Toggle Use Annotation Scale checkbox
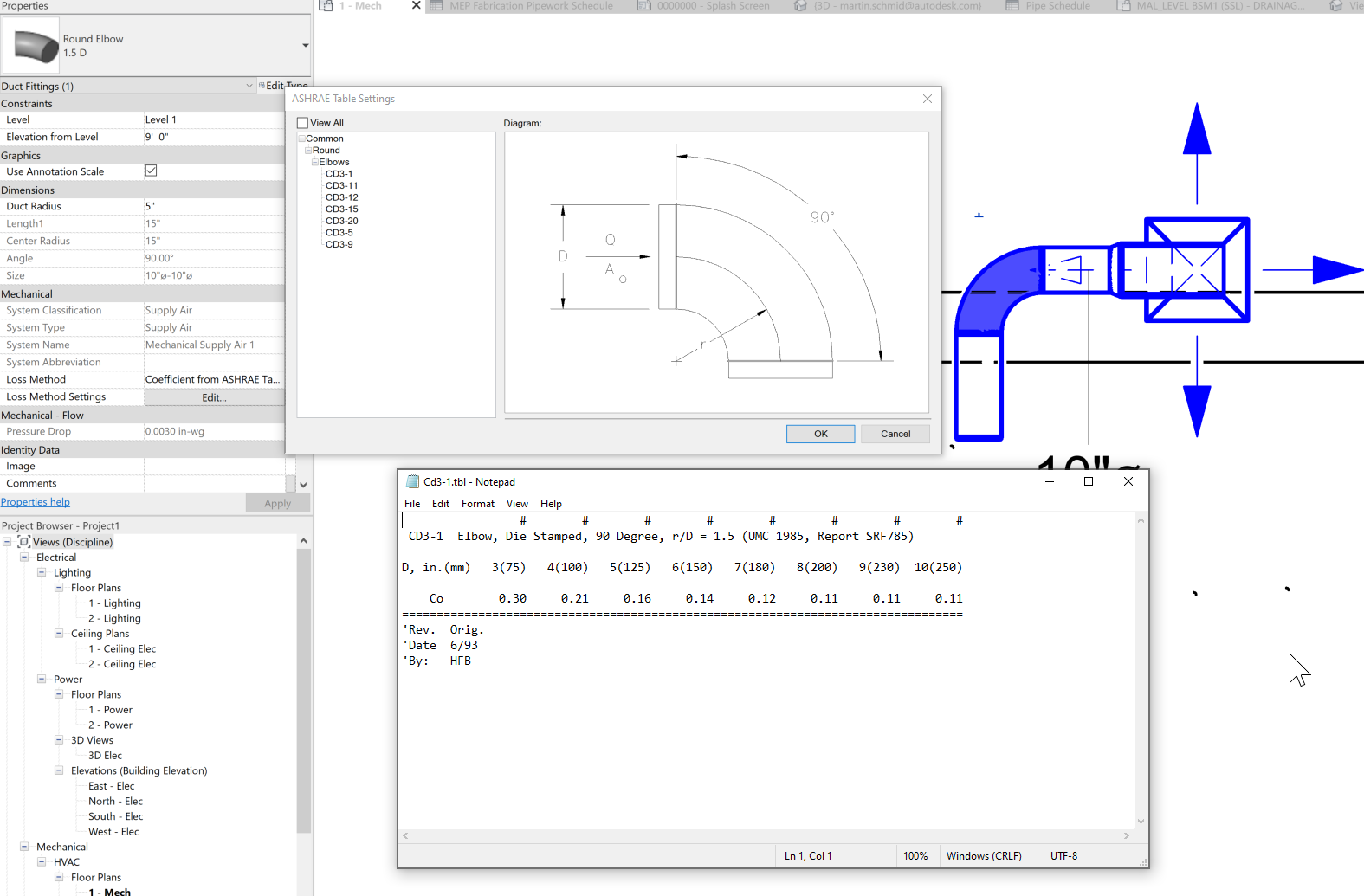1364x896 pixels. pyautogui.click(x=152, y=171)
